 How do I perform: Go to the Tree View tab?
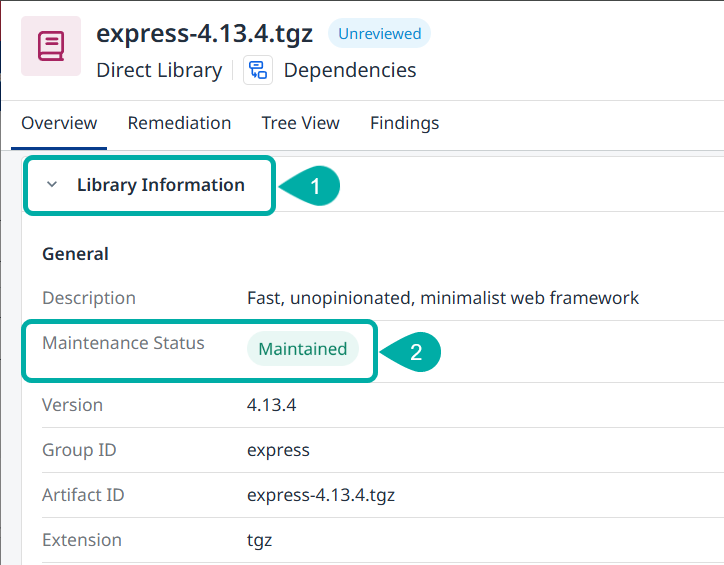click(x=300, y=124)
